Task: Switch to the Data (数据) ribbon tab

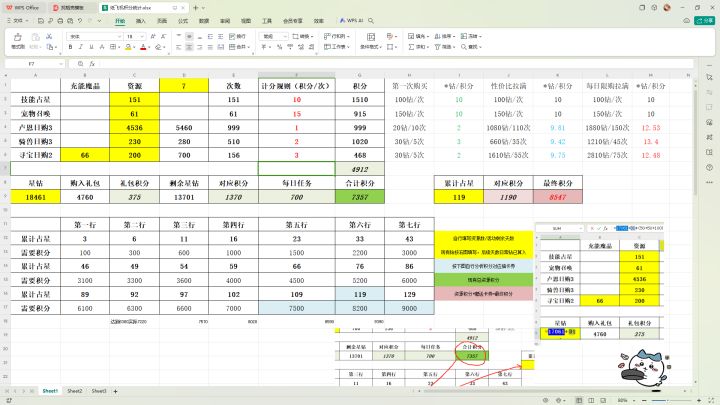Action: [x=204, y=21]
